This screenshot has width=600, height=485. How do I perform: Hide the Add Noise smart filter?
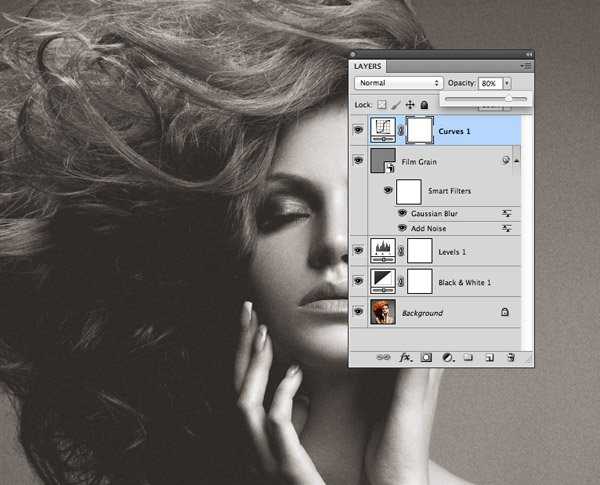coord(403,228)
